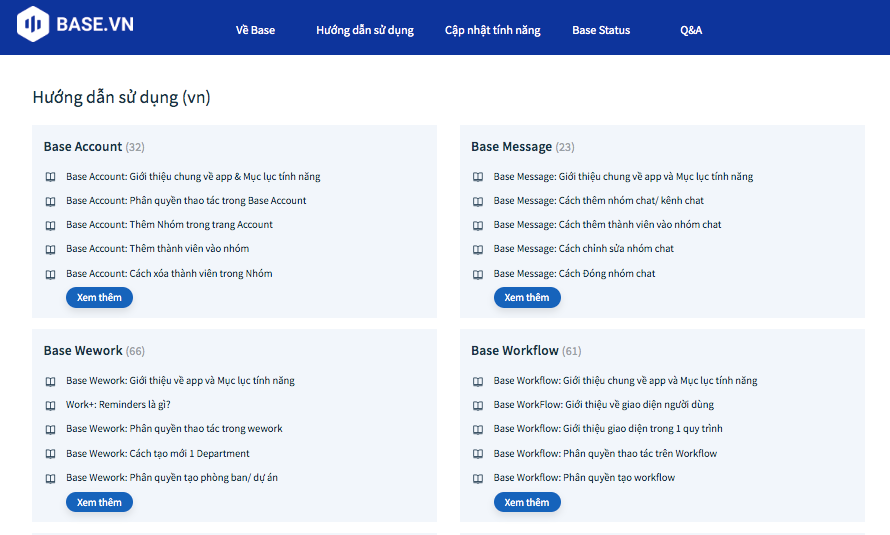Click the BASE.VN brand text
The width and height of the screenshot is (890, 535).
click(95, 24)
